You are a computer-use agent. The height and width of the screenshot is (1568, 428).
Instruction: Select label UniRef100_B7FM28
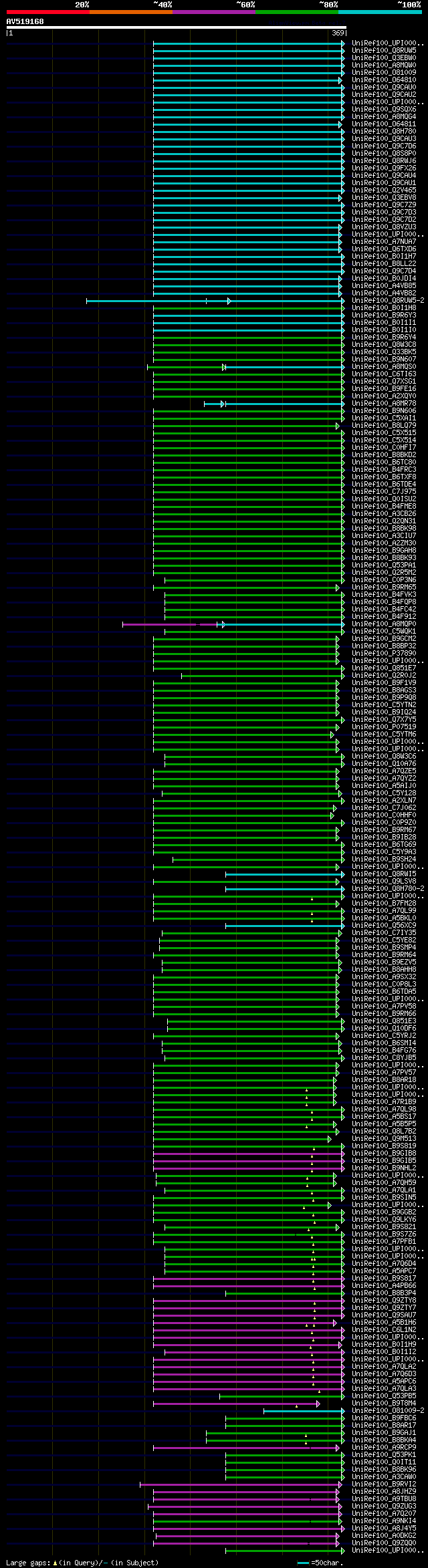384,903
